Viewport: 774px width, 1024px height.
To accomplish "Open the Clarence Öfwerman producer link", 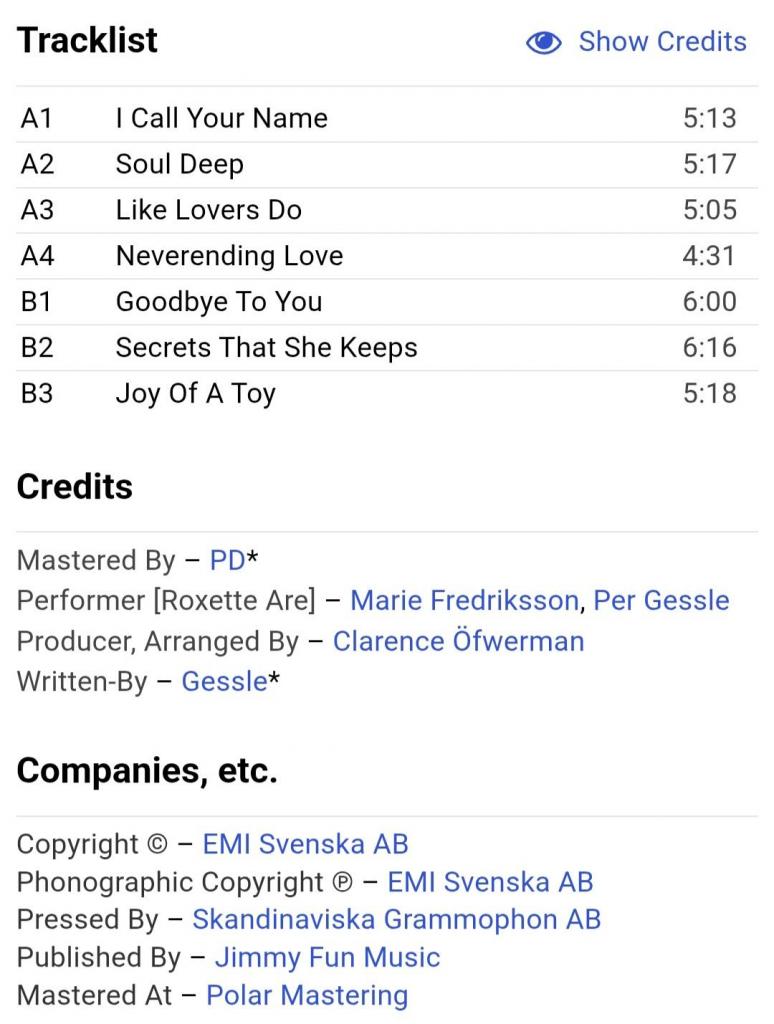I will tap(459, 641).
